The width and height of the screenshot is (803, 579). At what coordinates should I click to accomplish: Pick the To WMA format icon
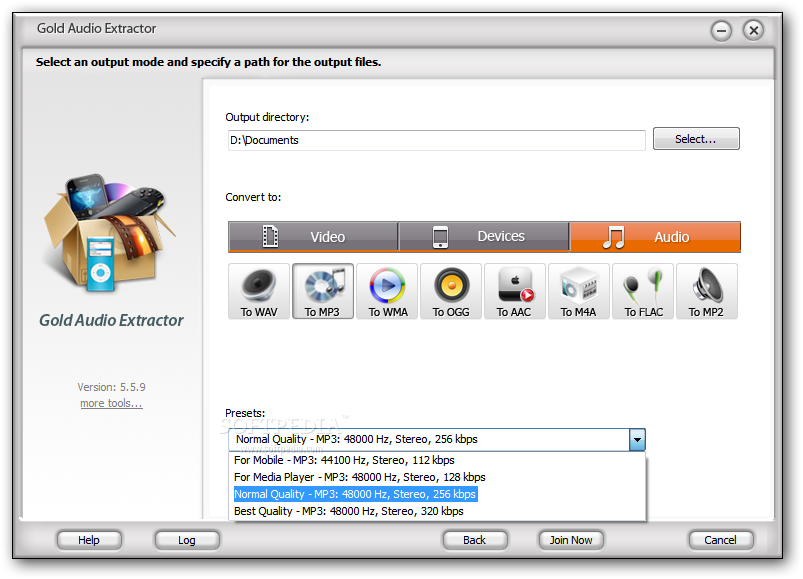tap(387, 291)
